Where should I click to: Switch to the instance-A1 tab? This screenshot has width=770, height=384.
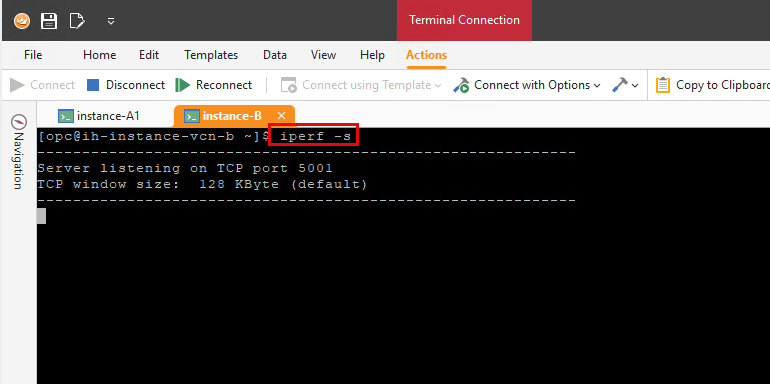99,116
